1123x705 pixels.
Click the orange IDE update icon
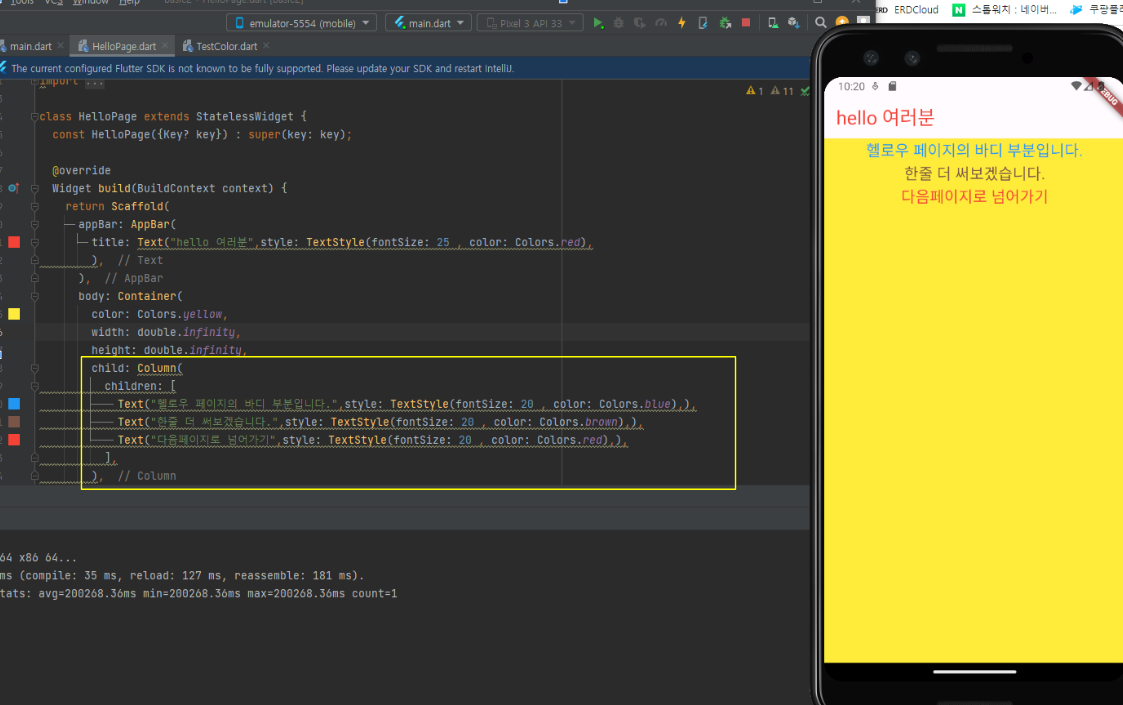(x=842, y=23)
